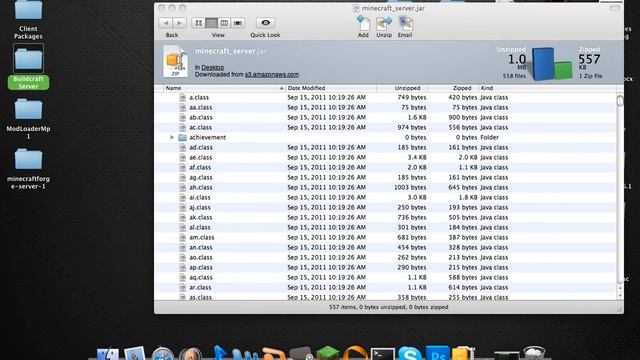Select the an.class file name

pos(200,247)
